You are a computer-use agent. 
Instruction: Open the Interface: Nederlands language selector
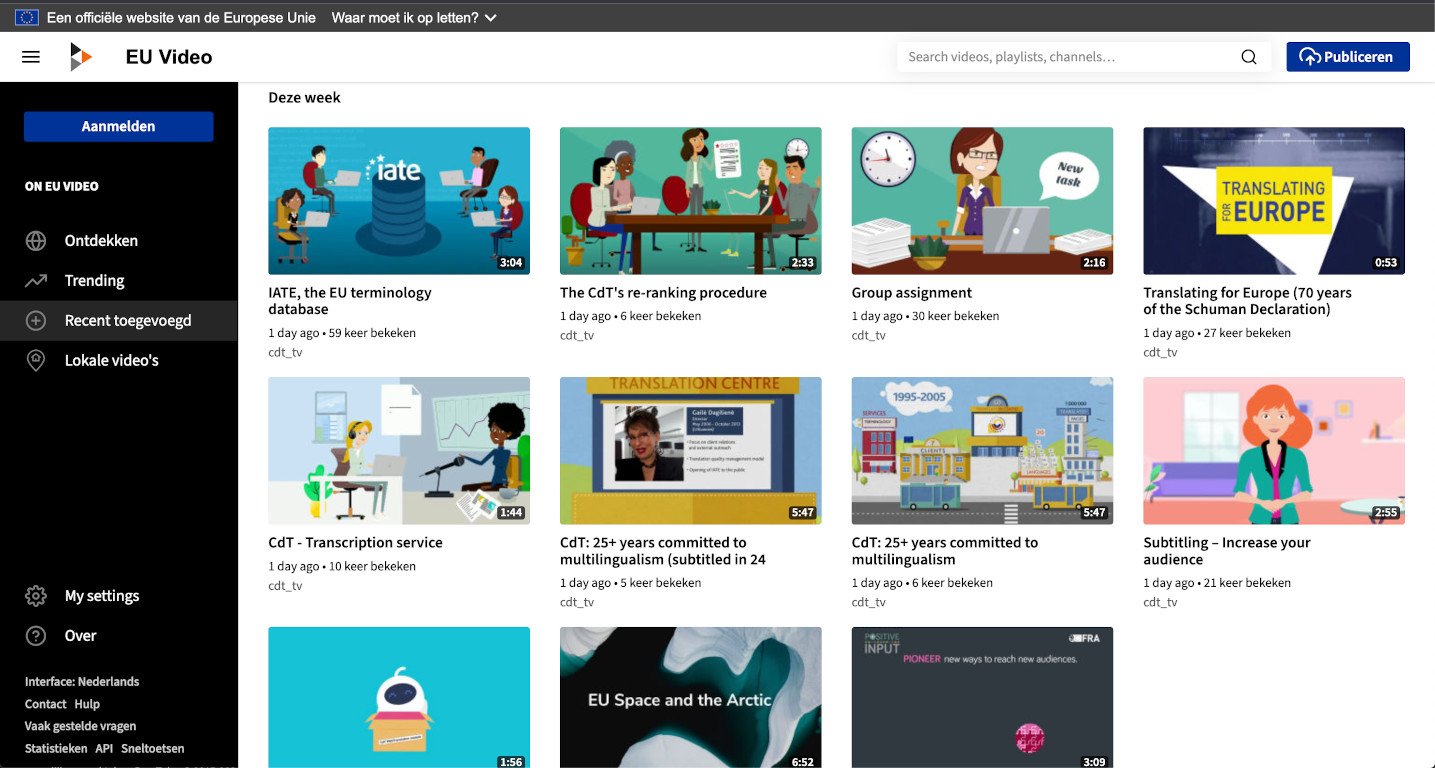pyautogui.click(x=82, y=682)
